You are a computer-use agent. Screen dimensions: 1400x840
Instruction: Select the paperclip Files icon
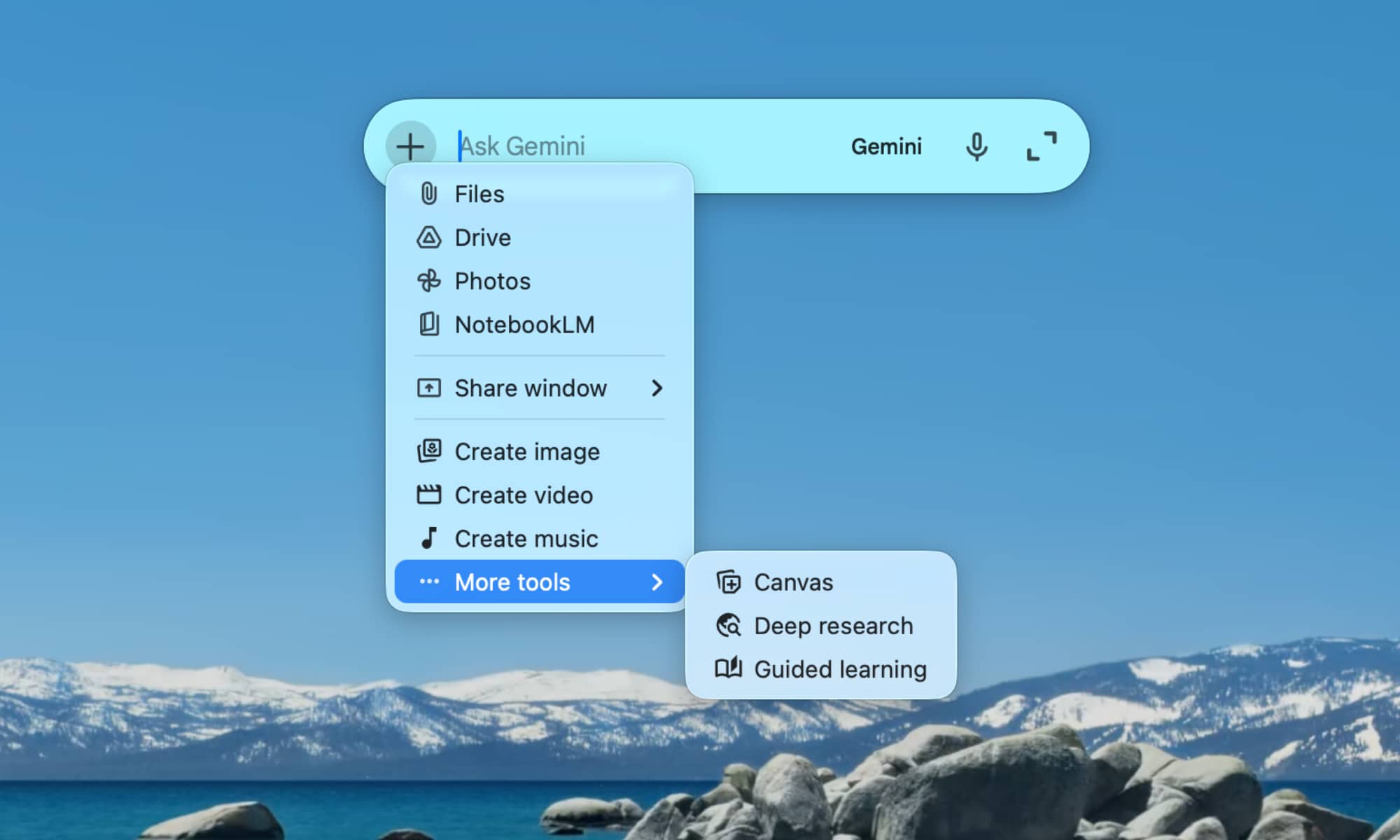(x=428, y=194)
